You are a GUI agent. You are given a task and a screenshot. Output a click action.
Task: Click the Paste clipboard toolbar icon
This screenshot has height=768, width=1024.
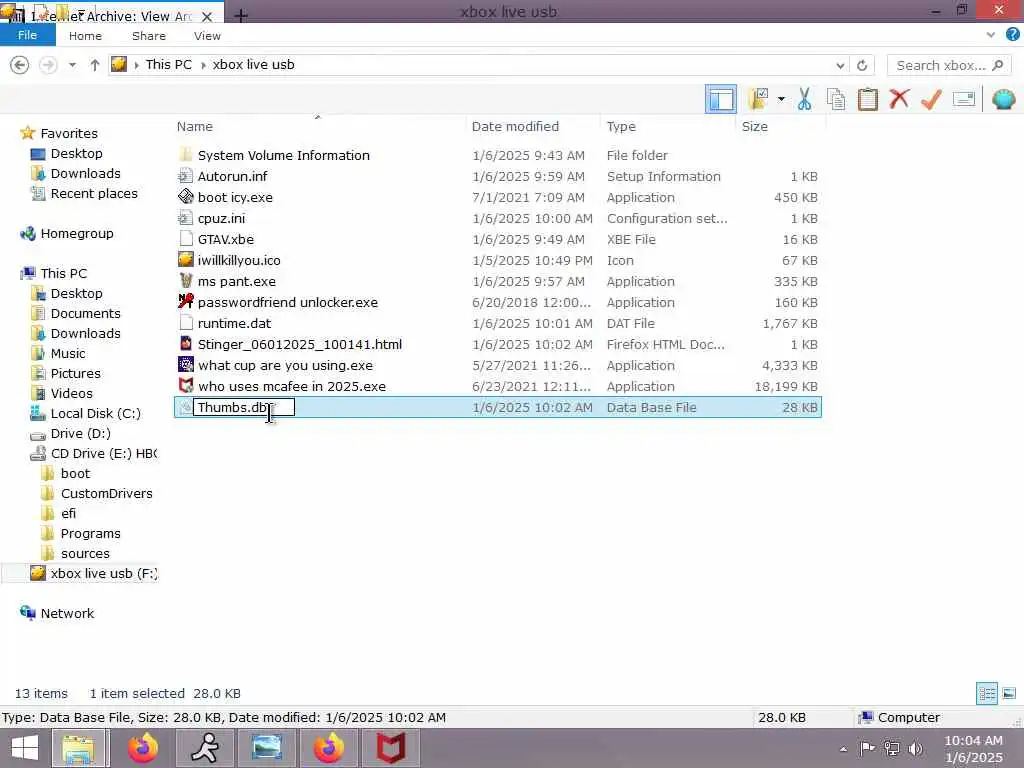(x=867, y=99)
